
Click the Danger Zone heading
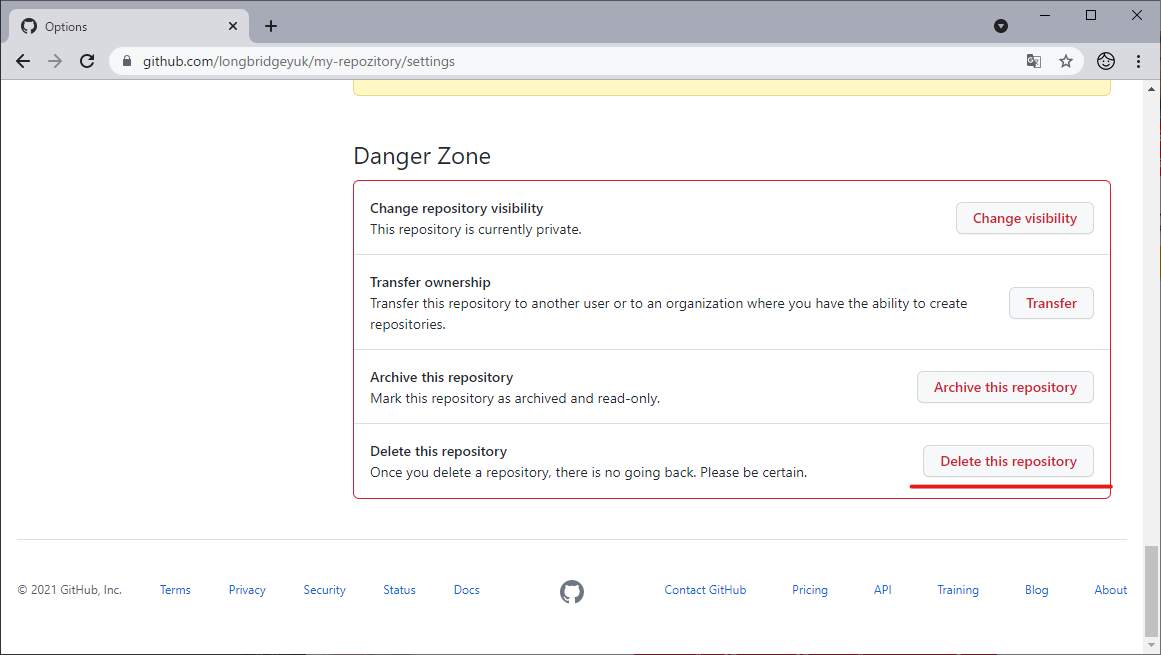pos(421,156)
